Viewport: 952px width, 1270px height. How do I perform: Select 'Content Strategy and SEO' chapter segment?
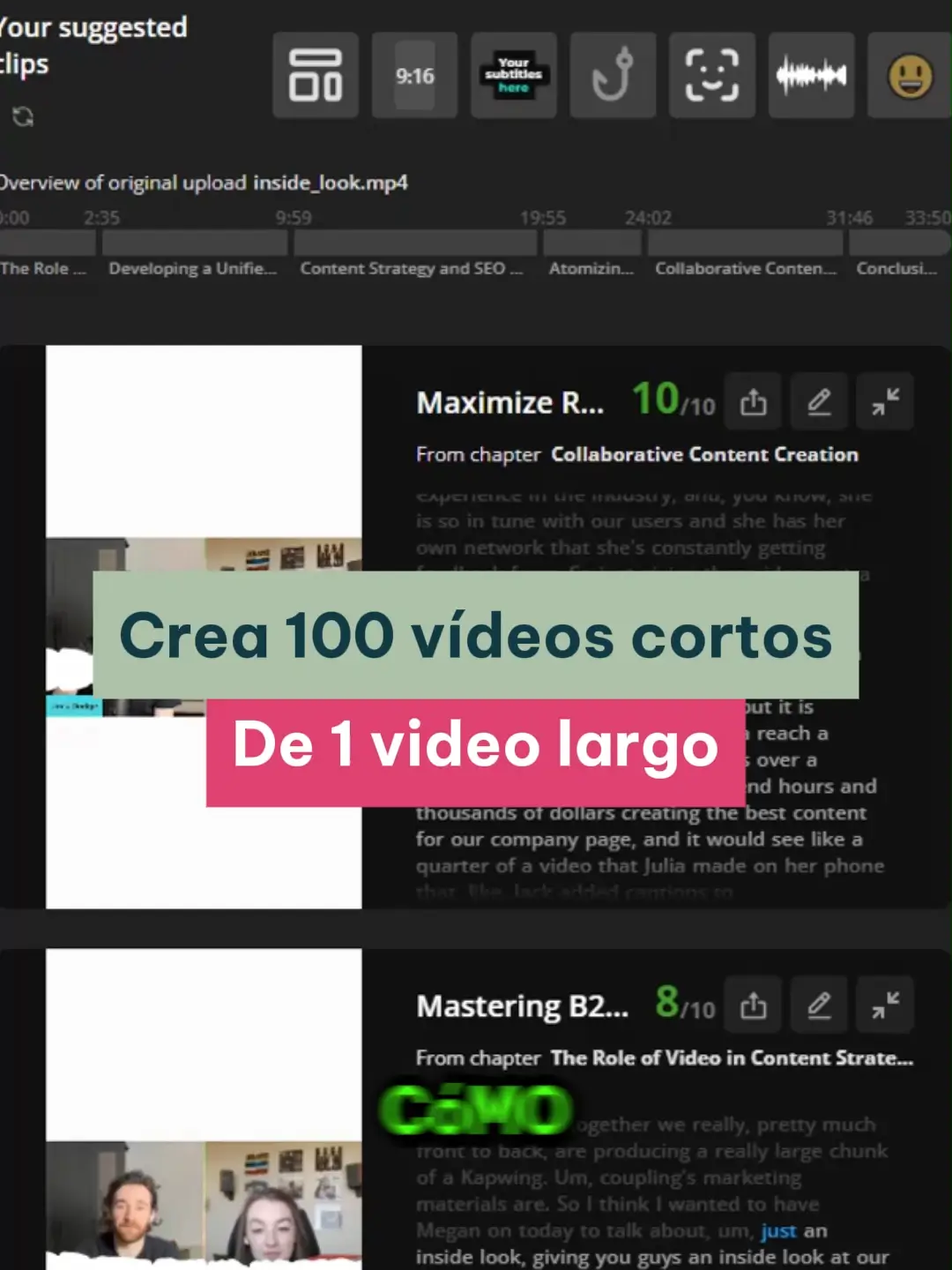point(415,243)
